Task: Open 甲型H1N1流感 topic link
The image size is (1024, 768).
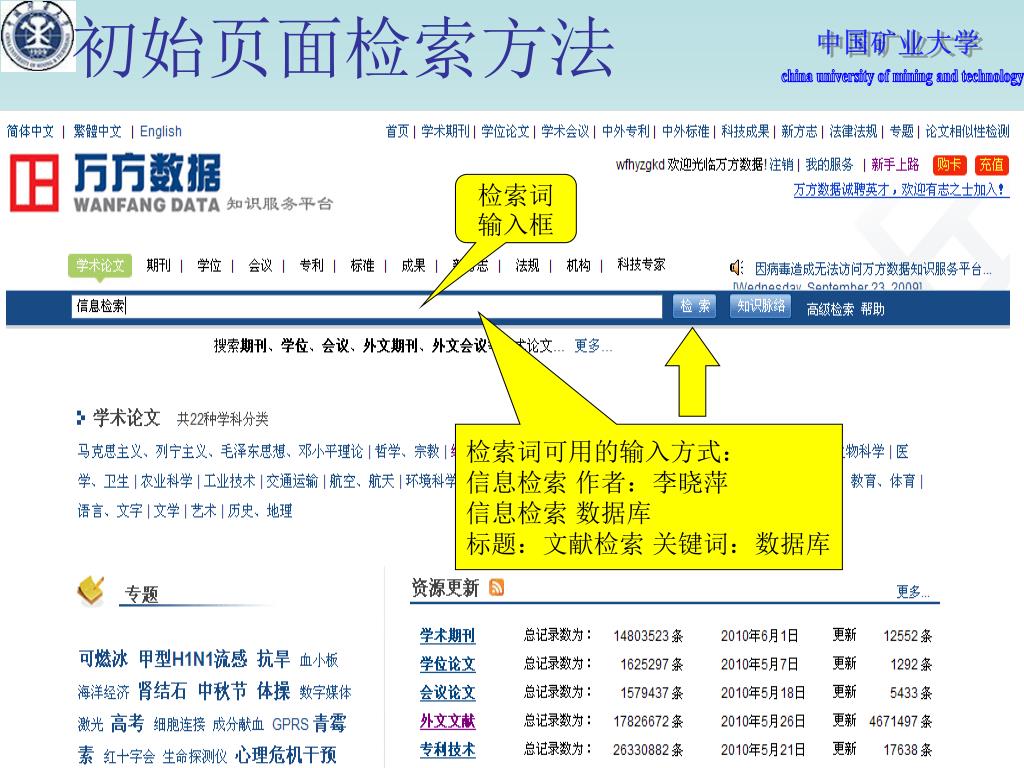Action: [193, 659]
